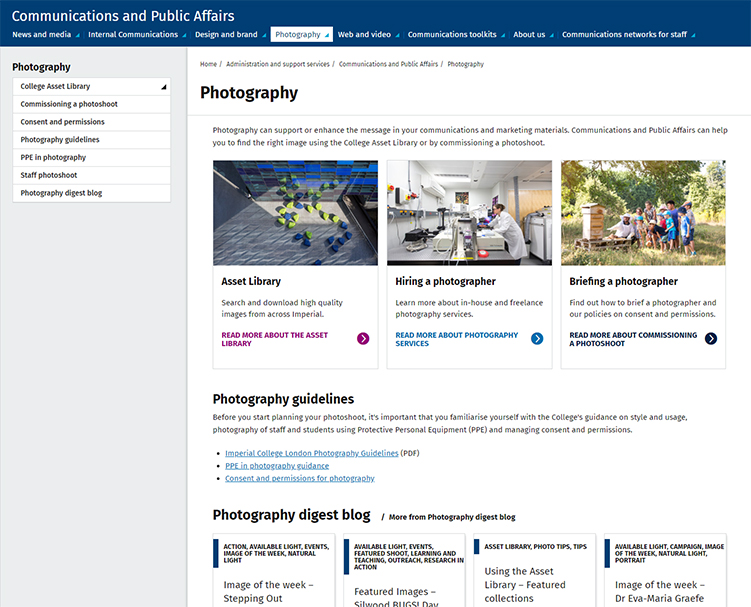Expand the Internal Communications menu arrow
The width and height of the screenshot is (751, 607).
[x=185, y=35]
